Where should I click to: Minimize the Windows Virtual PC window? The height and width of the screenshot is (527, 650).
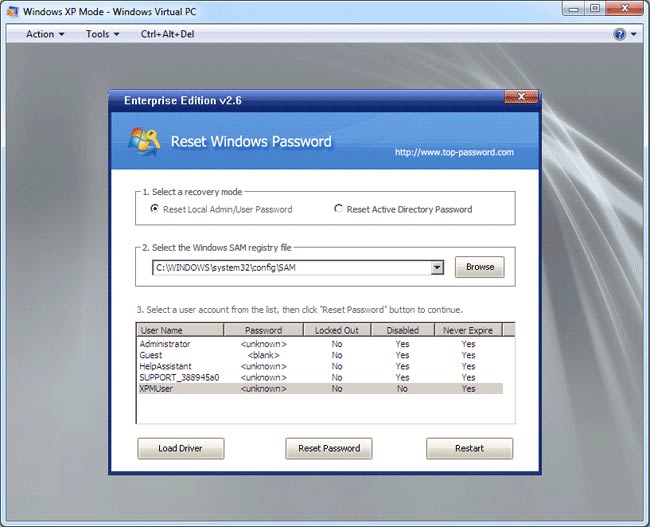(571, 9)
